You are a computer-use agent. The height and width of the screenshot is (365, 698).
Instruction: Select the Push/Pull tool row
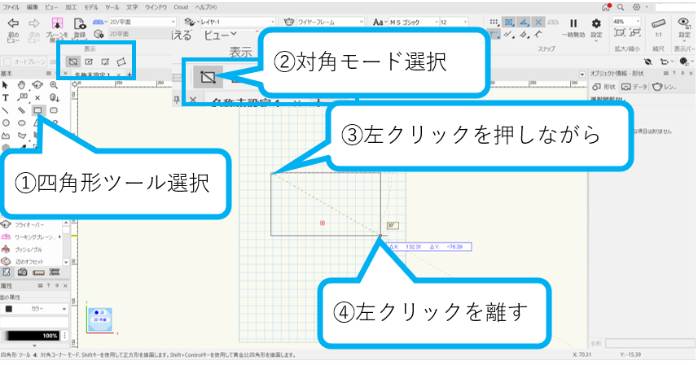[30, 249]
